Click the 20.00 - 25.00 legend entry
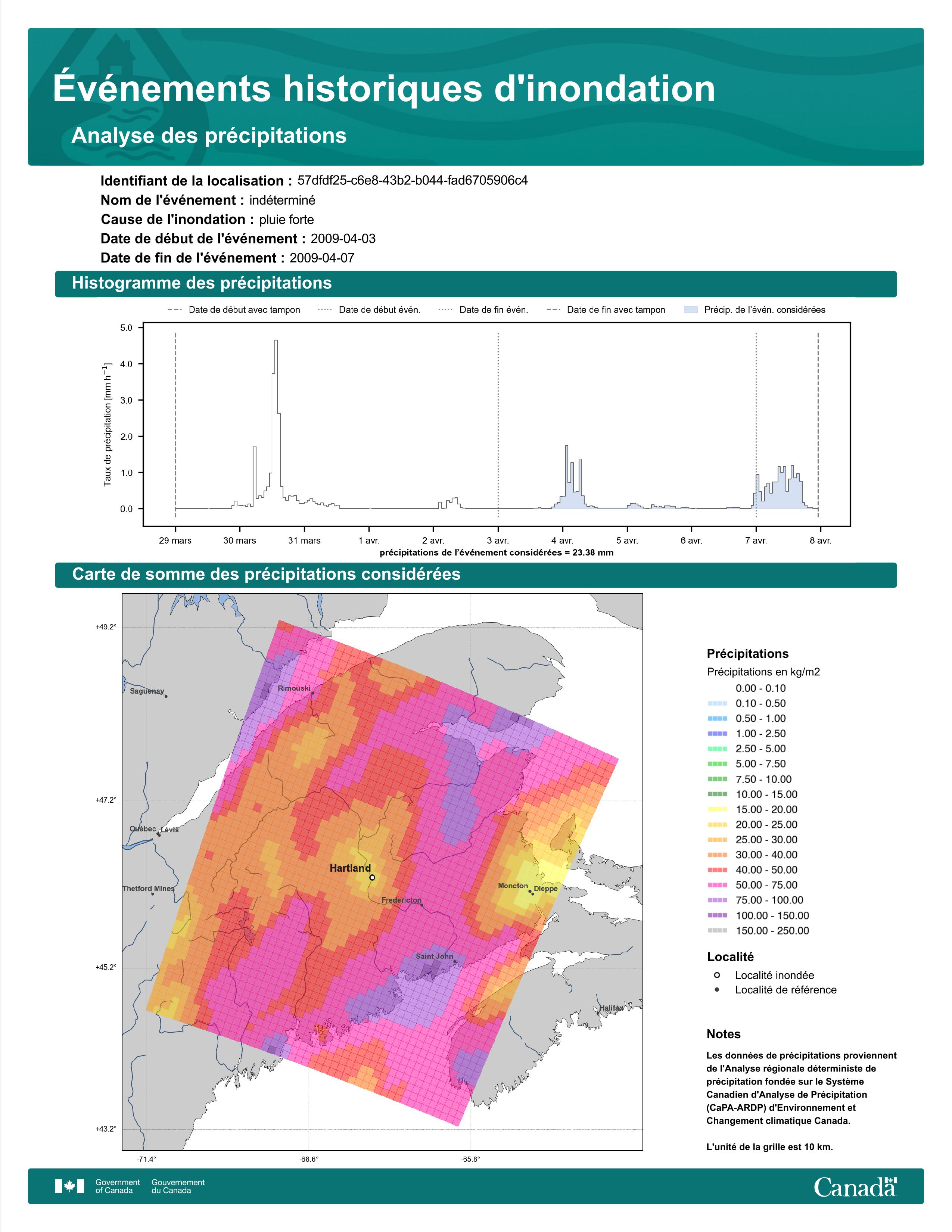The height and width of the screenshot is (1232, 952). (x=752, y=825)
